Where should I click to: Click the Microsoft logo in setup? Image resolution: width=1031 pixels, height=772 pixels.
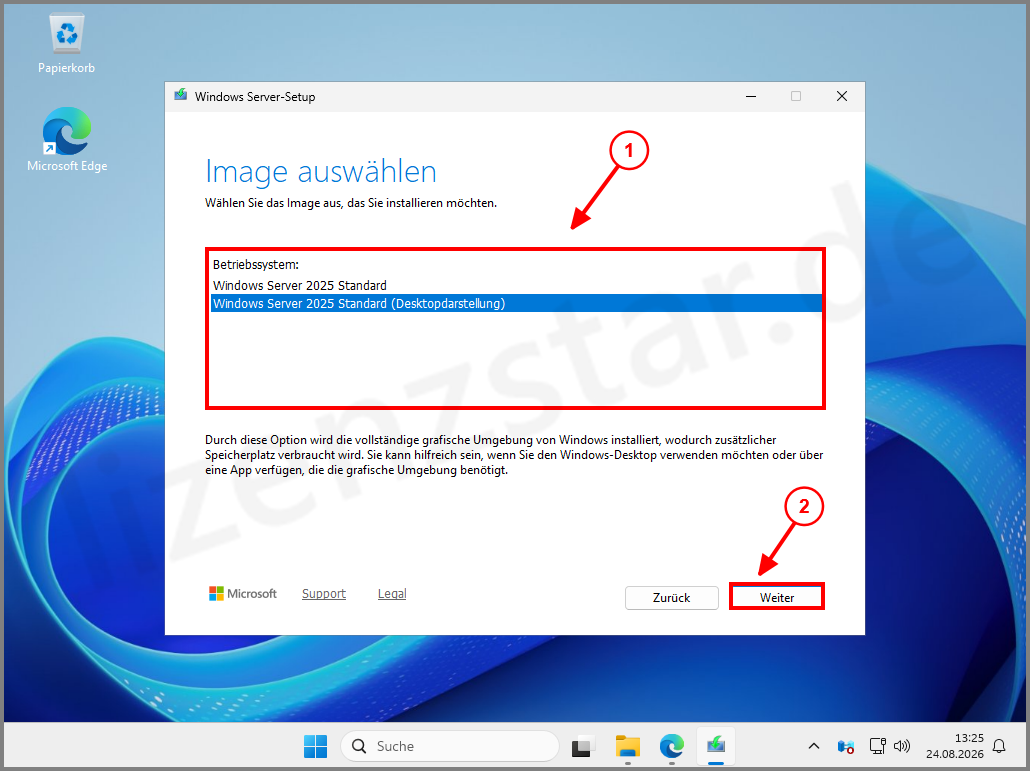[243, 594]
